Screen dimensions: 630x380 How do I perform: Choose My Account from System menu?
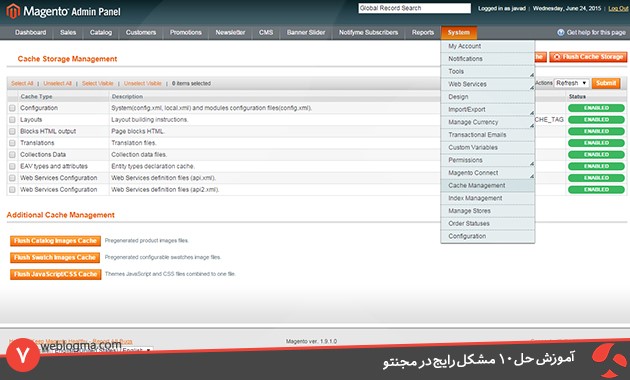pos(487,46)
